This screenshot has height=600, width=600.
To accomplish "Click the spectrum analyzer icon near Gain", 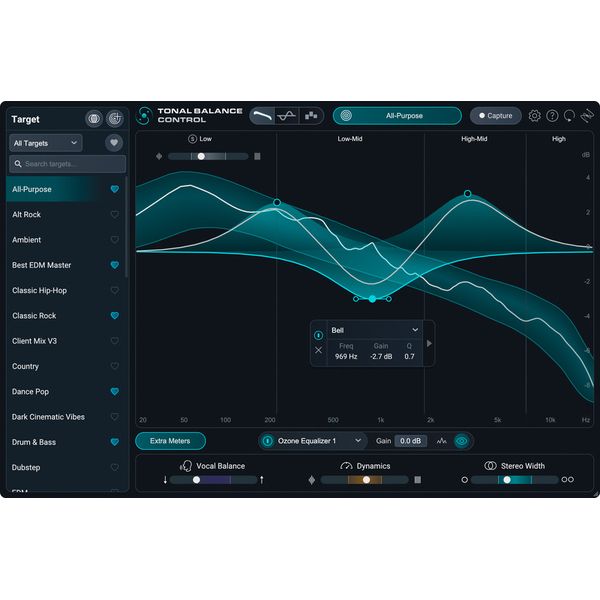I will click(442, 441).
